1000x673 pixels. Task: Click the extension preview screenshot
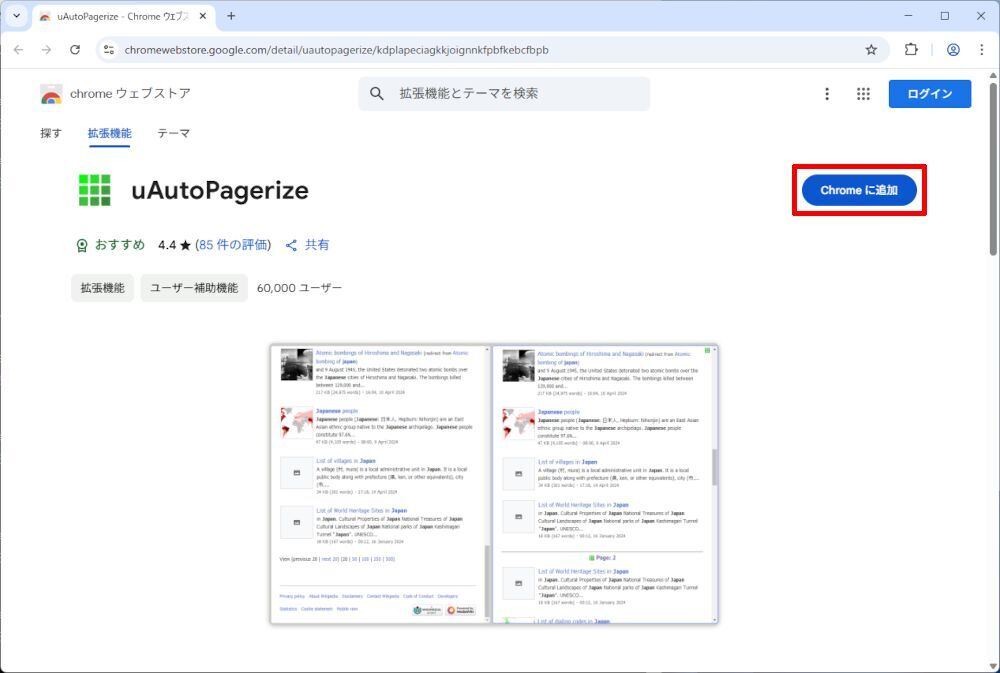coord(494,484)
